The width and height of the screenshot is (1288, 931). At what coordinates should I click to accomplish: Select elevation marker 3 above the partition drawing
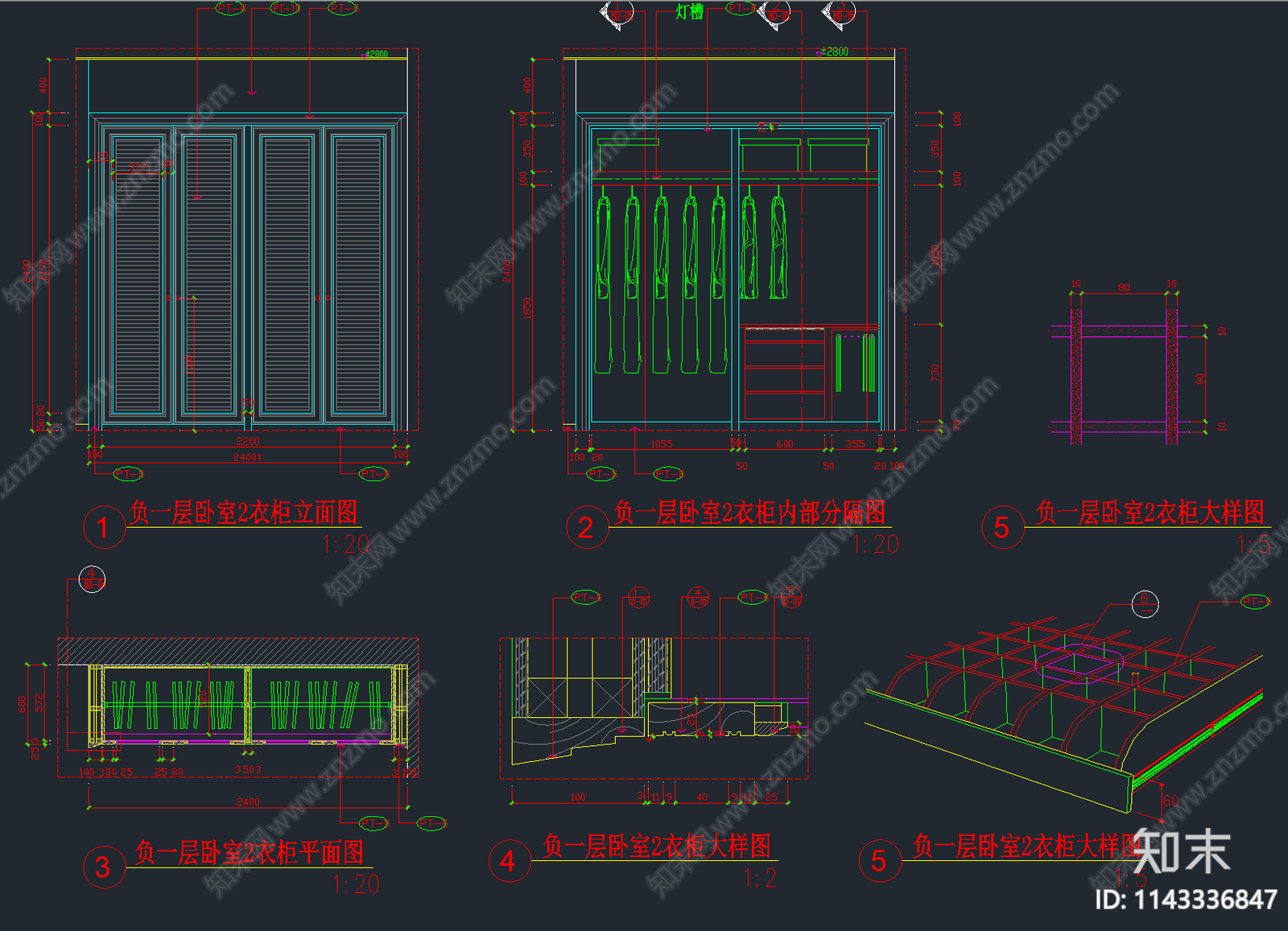(839, 14)
